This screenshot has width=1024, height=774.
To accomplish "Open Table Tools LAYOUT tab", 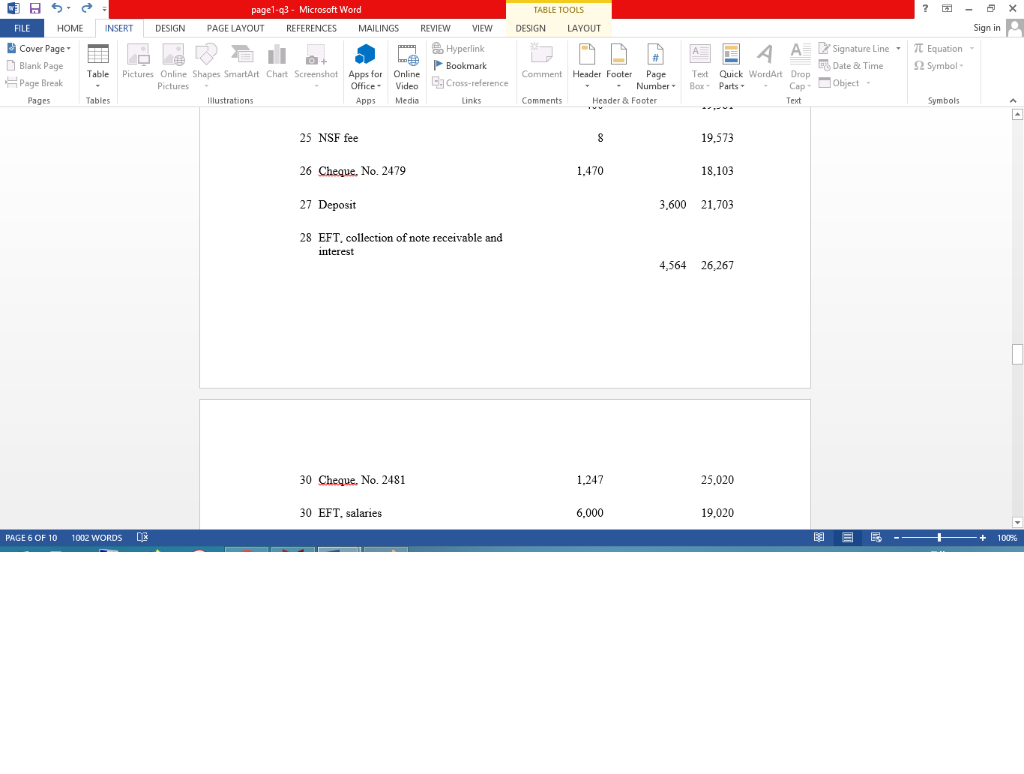I will [584, 28].
